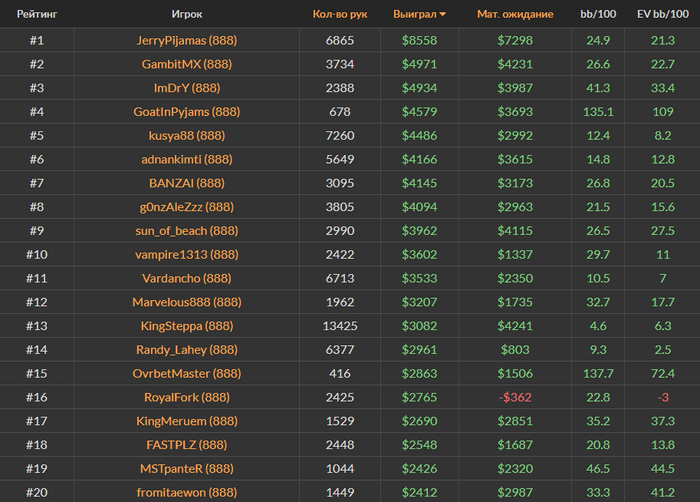Select sun_of_beach (888) player link

point(186,230)
